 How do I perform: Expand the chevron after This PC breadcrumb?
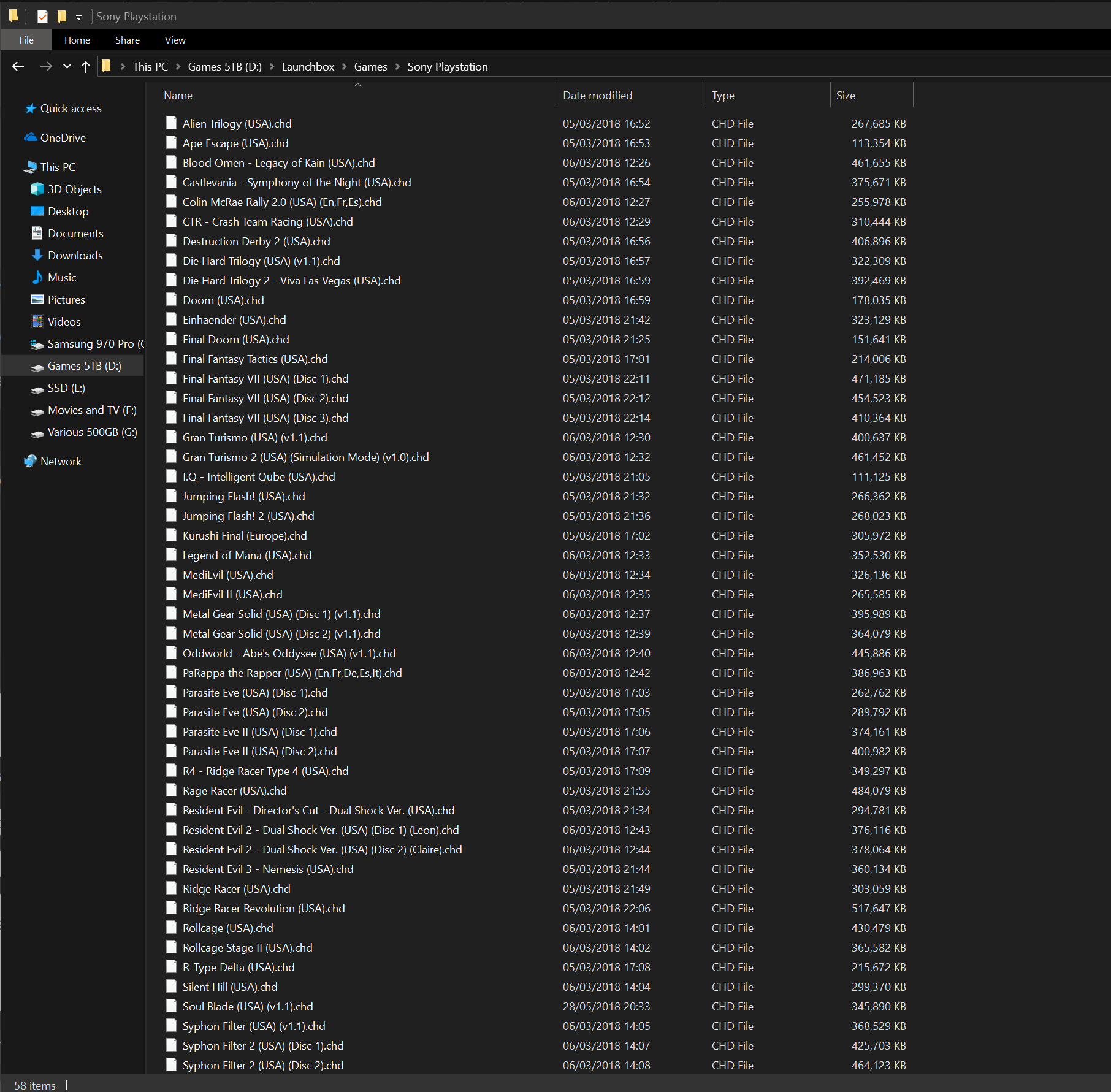point(178,66)
